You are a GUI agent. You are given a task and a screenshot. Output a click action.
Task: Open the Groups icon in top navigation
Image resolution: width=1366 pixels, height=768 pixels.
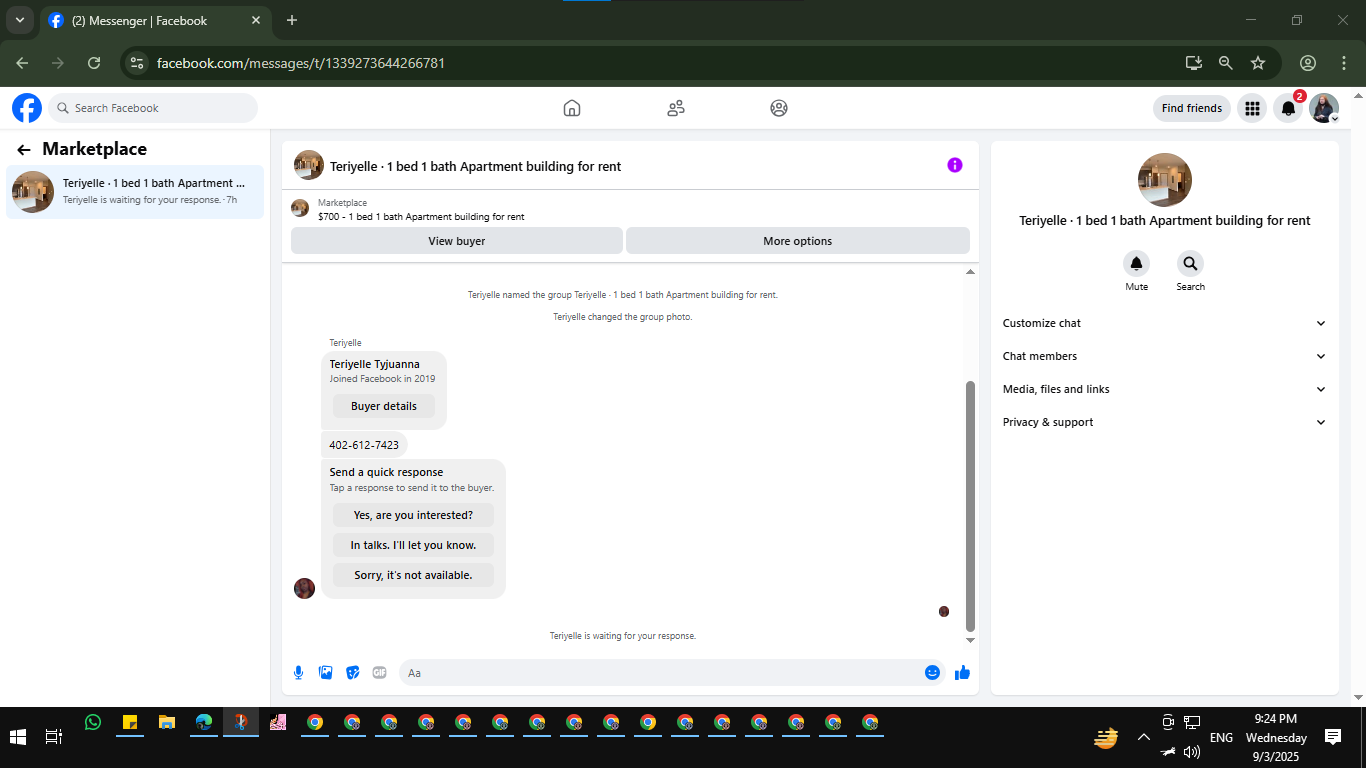coord(779,108)
